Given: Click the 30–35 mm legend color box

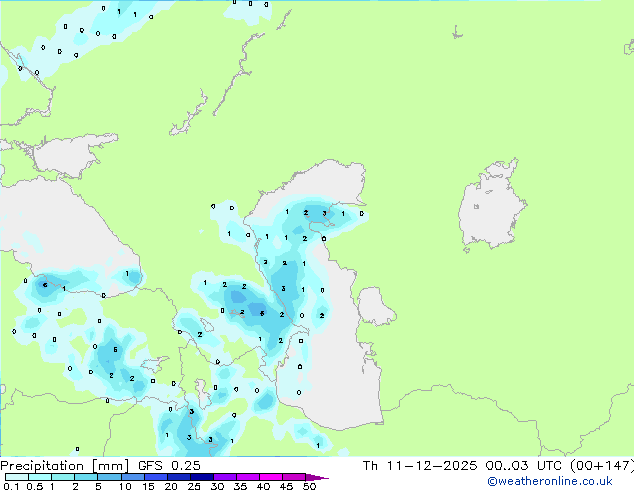Looking at the screenshot, I should click(225, 477).
